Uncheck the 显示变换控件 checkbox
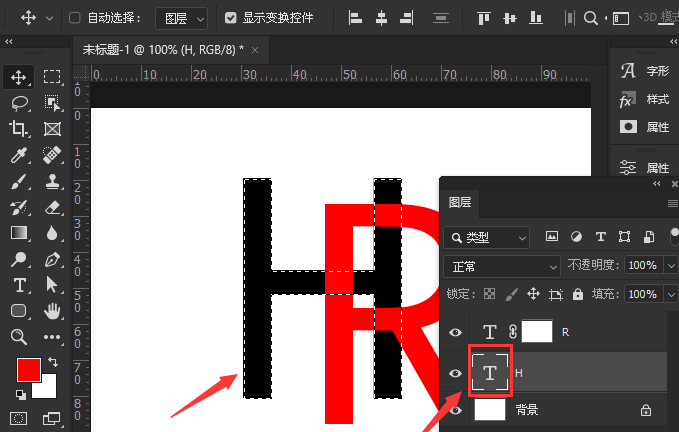 [231, 18]
